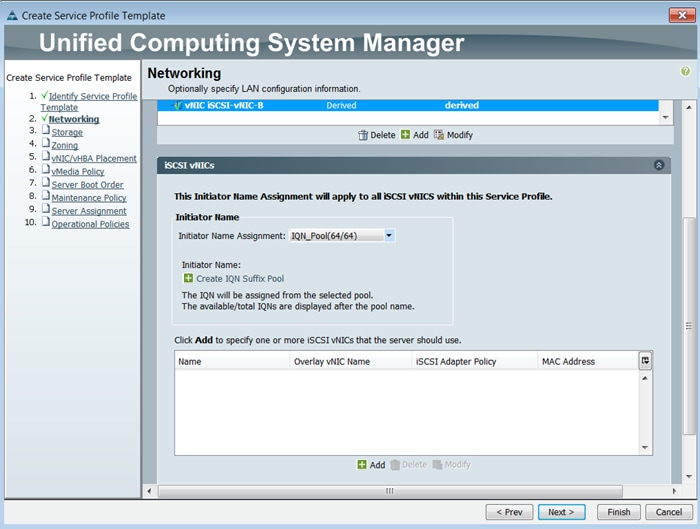The height and width of the screenshot is (529, 700).
Task: Click the horizontal scrollbar right arrow
Action: point(674,491)
